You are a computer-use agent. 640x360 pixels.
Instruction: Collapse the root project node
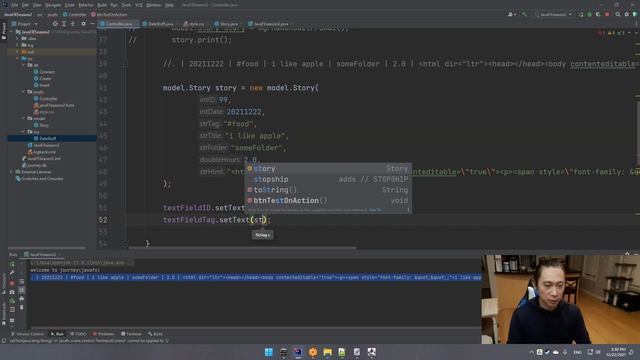click(x=11, y=32)
